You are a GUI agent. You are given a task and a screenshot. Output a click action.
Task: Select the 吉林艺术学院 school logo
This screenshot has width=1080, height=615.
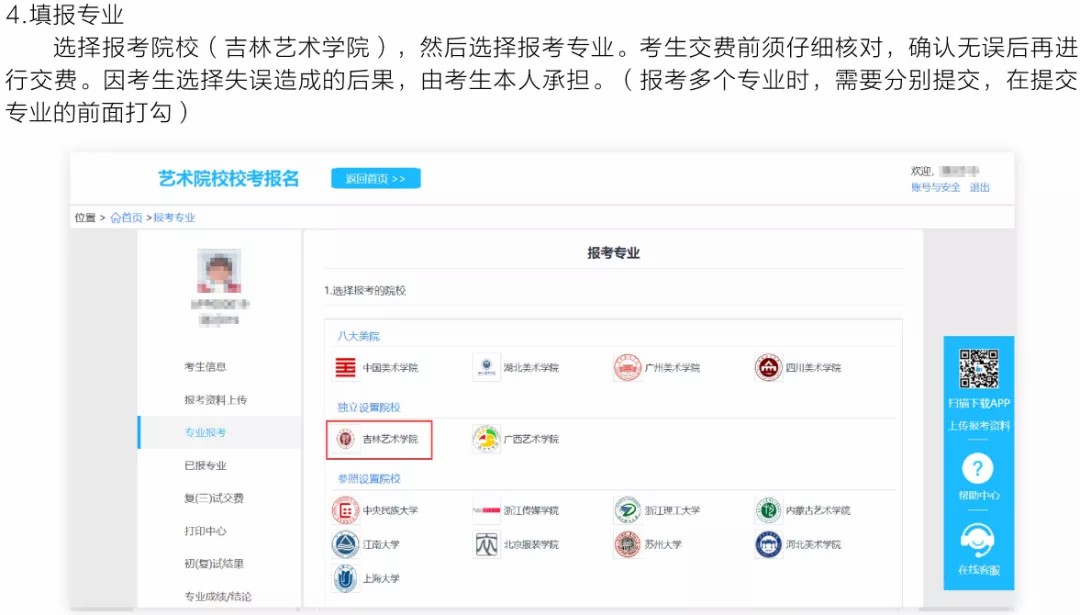pos(345,439)
